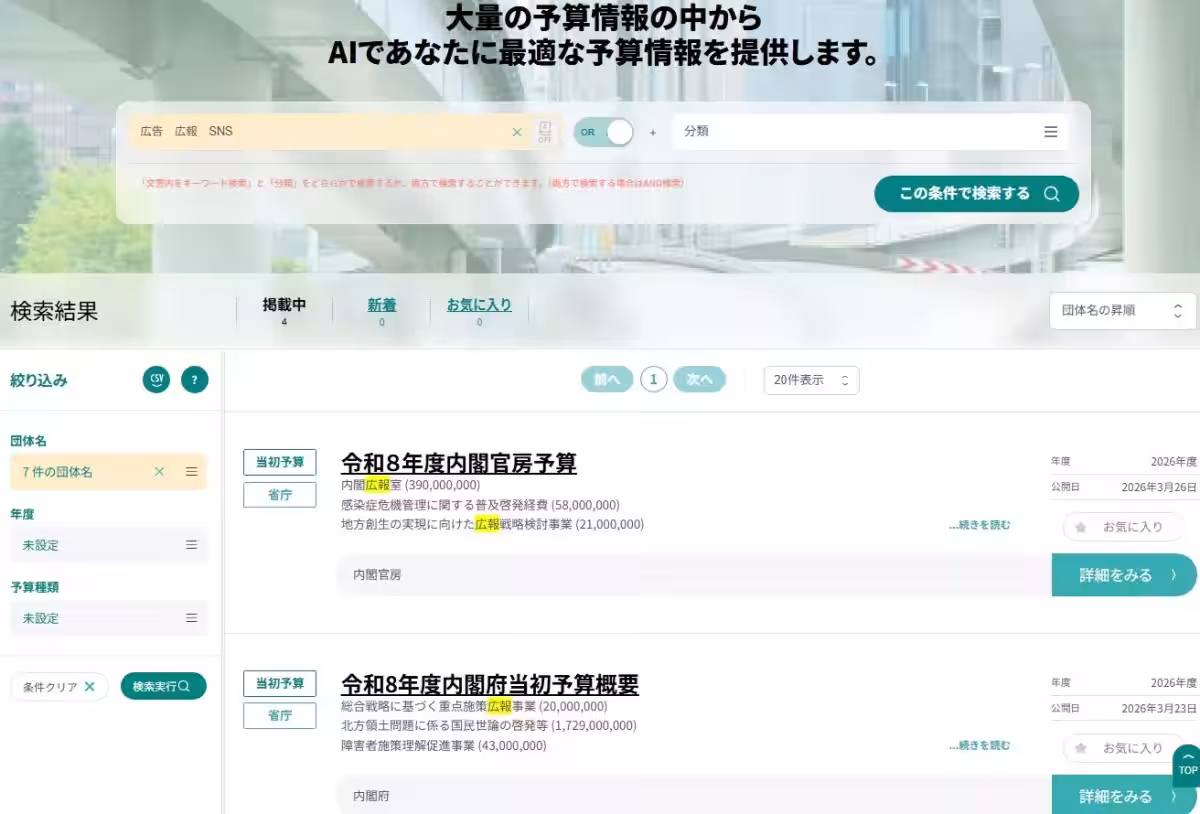Click 地方創生の実現に向けた広報戦略検討事業 line

[x=492, y=524]
